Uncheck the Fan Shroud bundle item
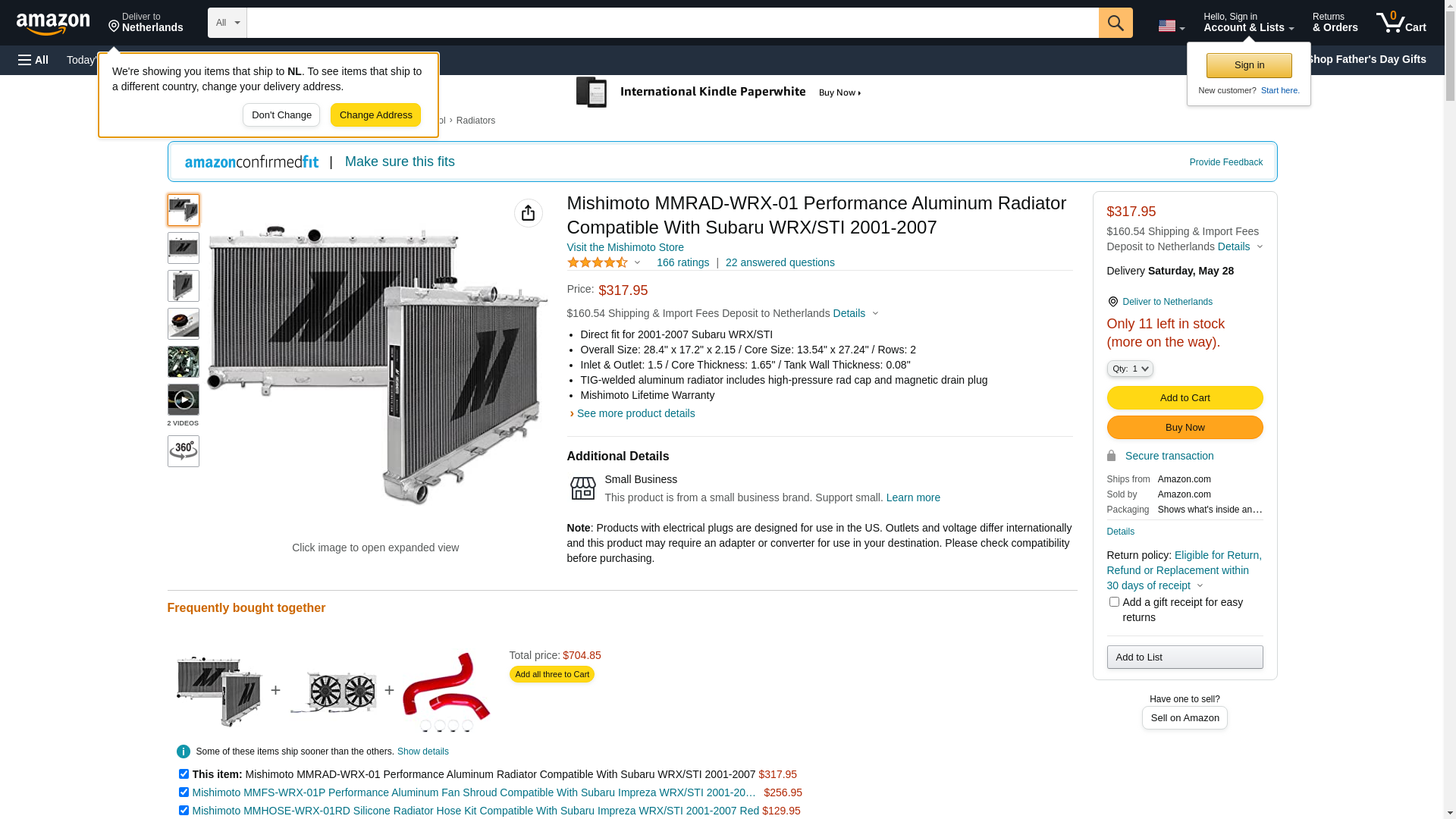The width and height of the screenshot is (1456, 819). tap(184, 792)
